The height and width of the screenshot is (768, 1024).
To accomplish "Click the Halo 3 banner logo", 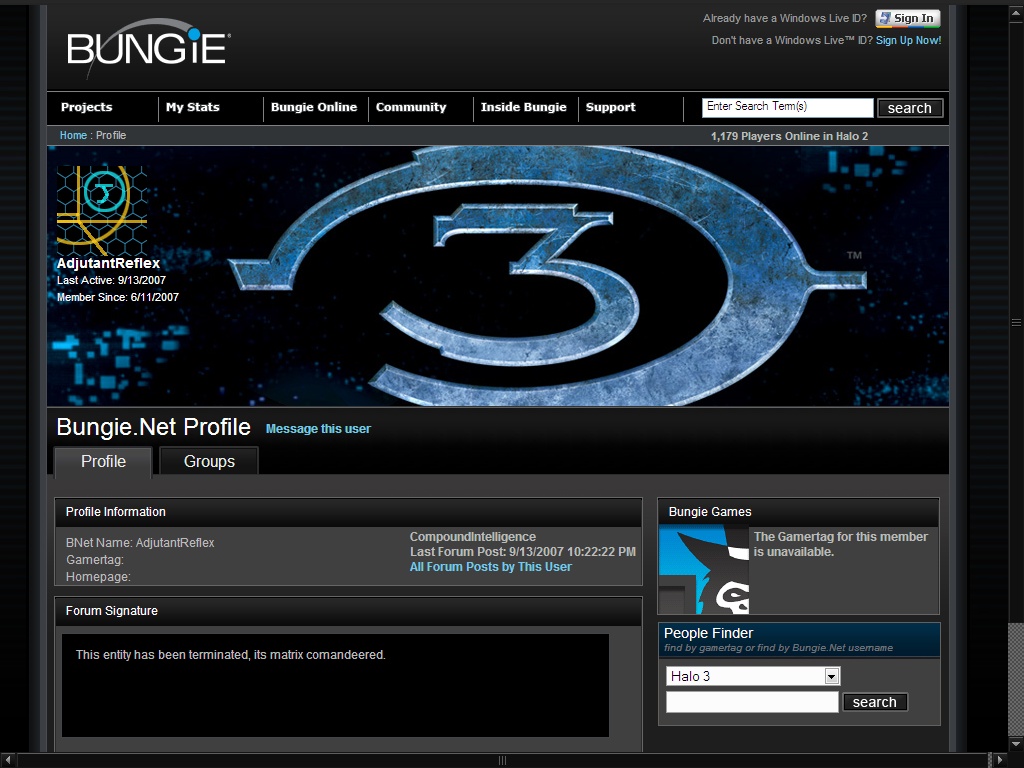I will (x=547, y=276).
